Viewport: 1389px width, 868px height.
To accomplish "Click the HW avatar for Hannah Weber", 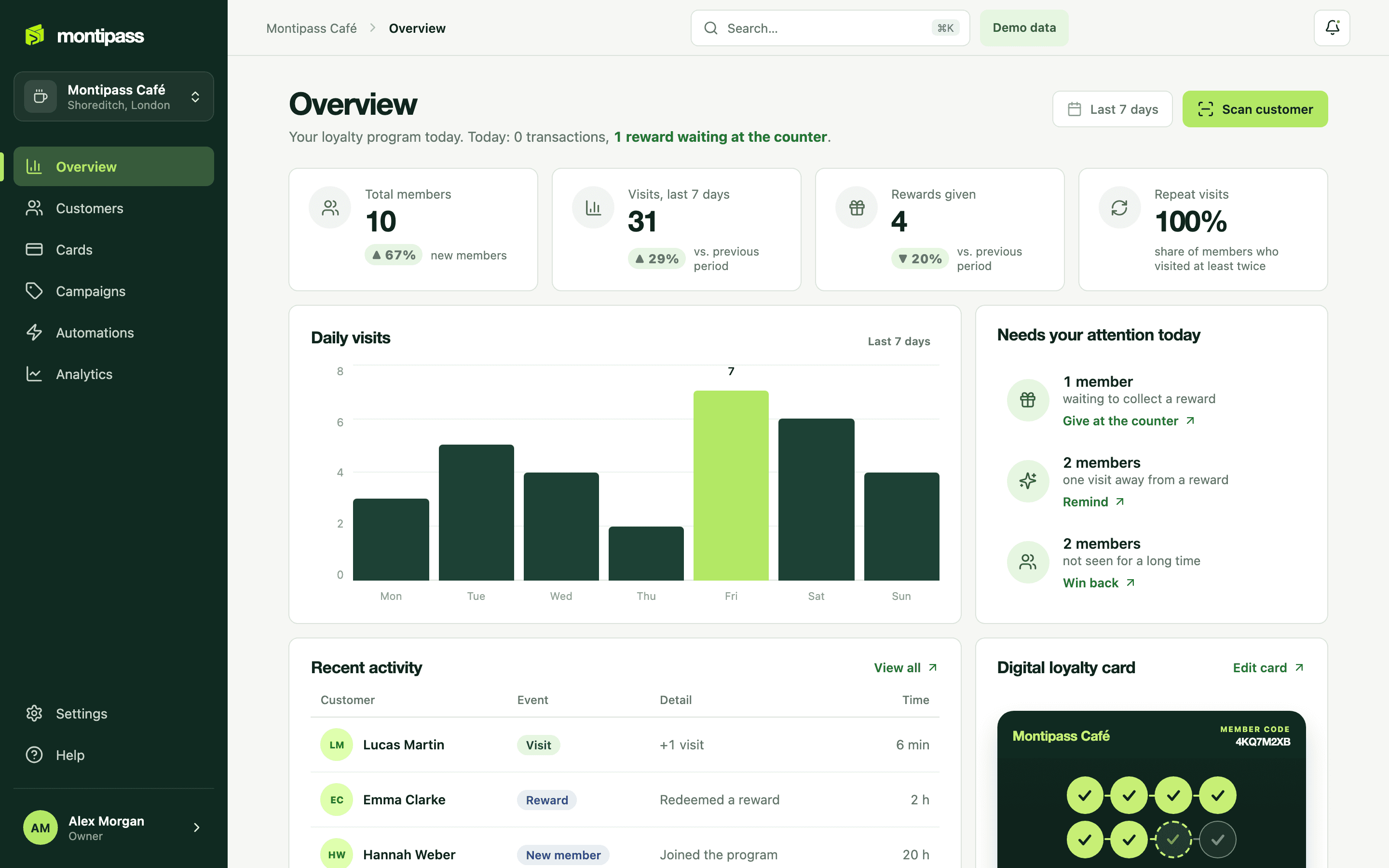I will (336, 855).
